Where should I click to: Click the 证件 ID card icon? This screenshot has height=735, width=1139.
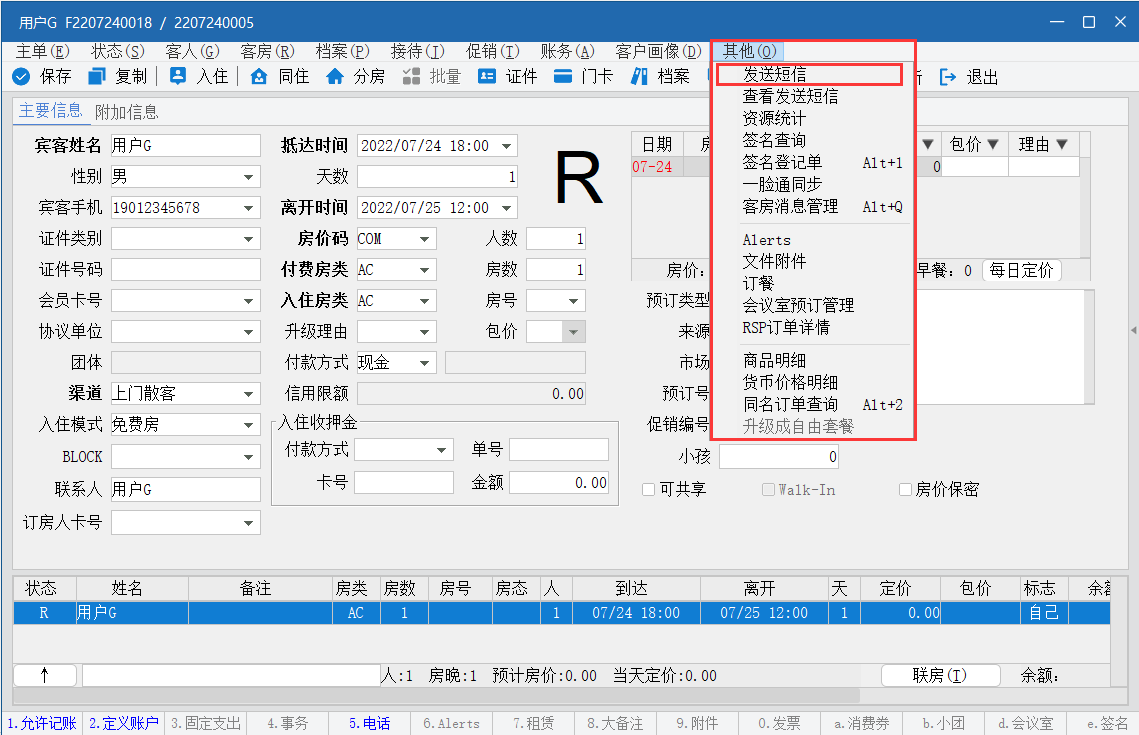(487, 76)
